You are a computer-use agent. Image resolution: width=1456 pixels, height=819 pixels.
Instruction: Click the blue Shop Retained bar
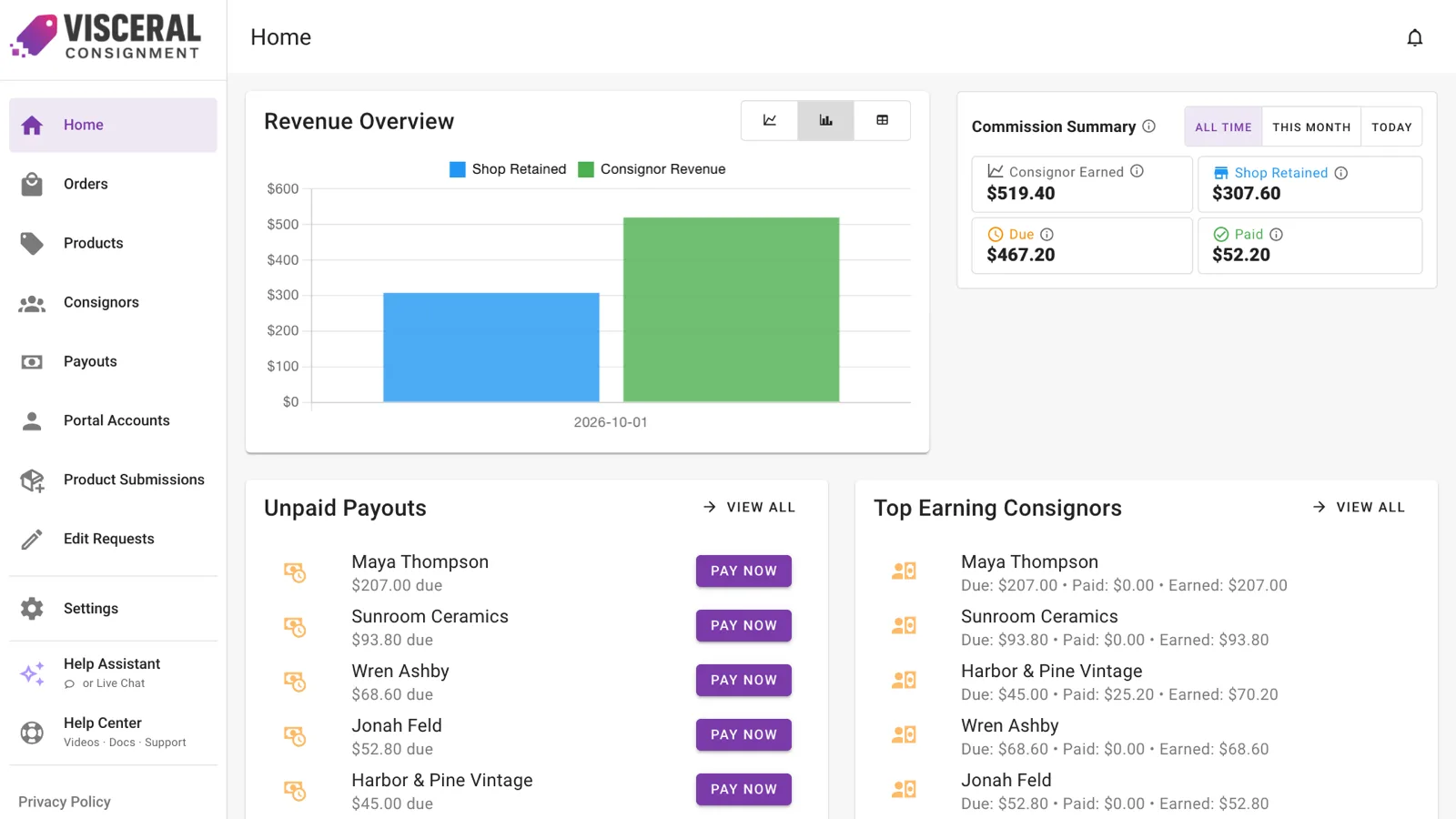(x=491, y=348)
